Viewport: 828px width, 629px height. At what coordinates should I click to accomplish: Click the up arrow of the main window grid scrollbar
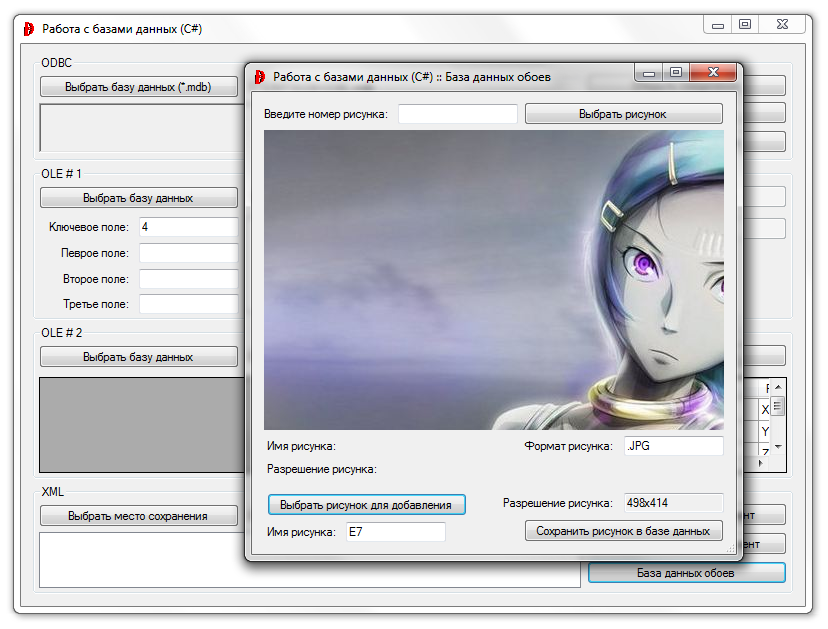[778, 388]
